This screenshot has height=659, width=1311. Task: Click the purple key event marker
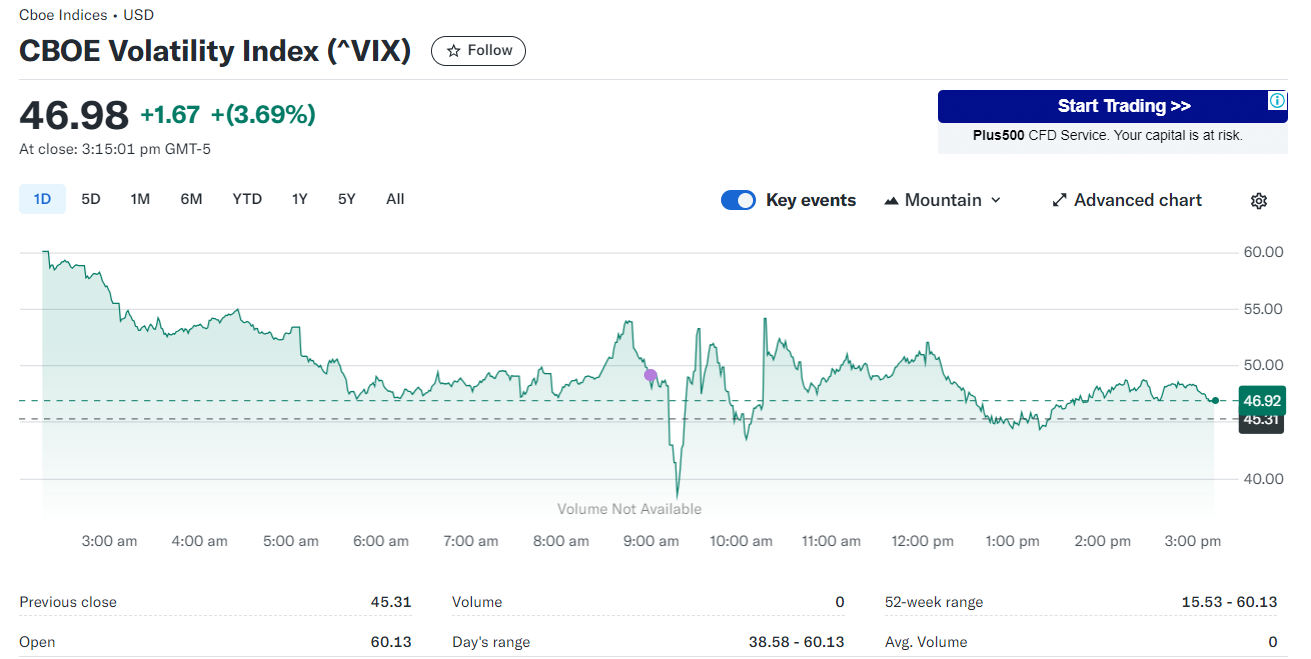coord(651,376)
